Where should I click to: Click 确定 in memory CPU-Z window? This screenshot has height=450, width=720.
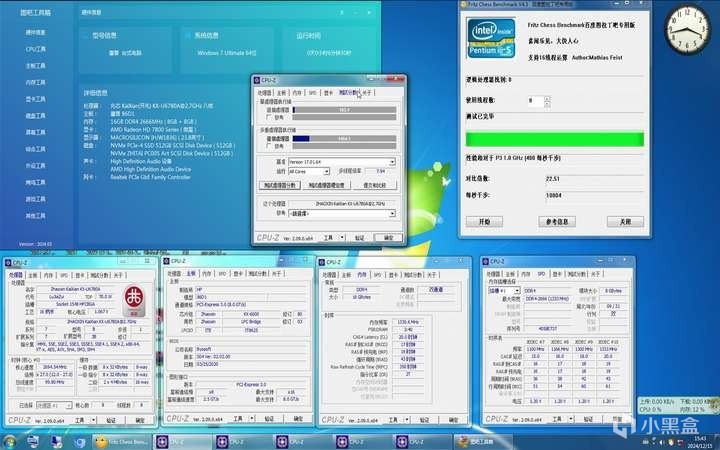pyautogui.click(x=453, y=420)
